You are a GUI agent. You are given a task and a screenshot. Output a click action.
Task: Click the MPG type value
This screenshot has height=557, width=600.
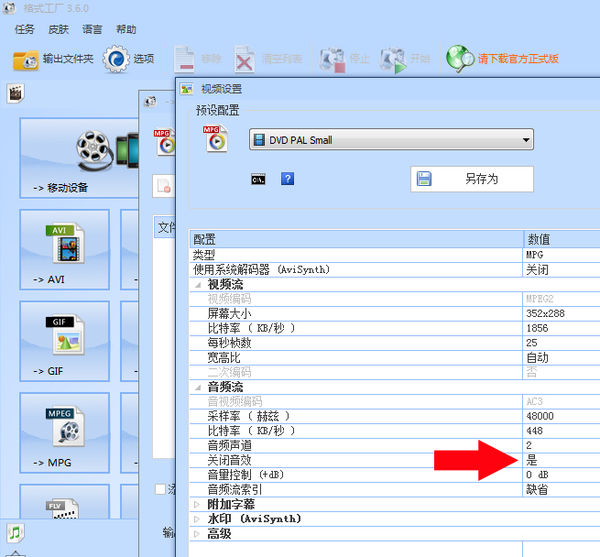[534, 255]
